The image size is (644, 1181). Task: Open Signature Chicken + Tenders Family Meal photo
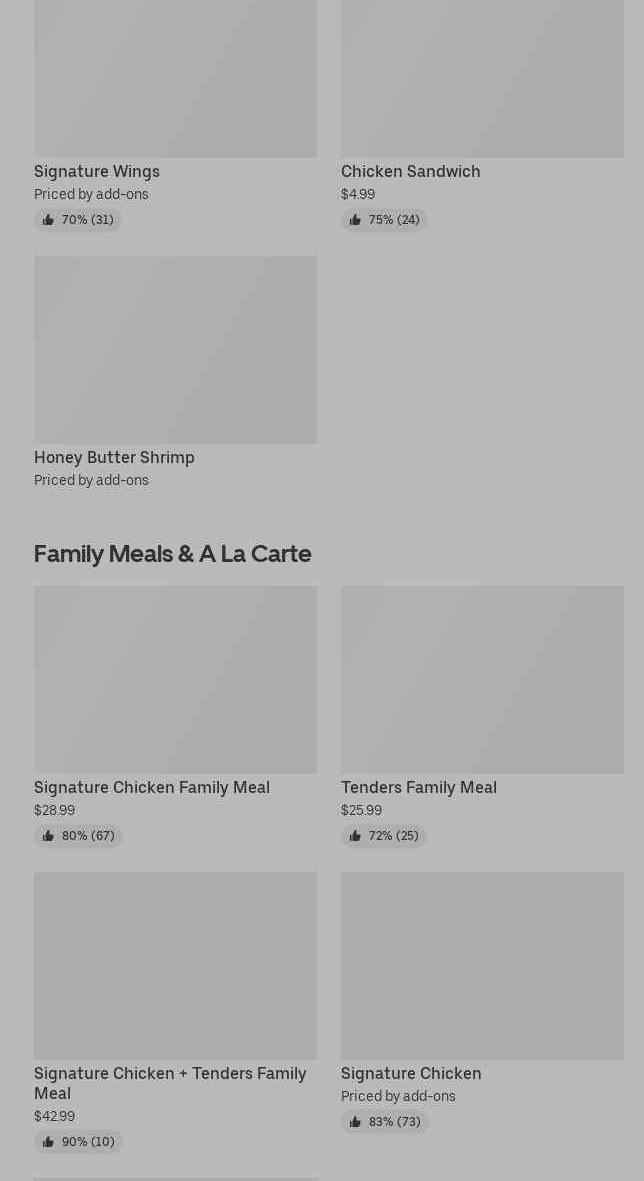[175, 966]
